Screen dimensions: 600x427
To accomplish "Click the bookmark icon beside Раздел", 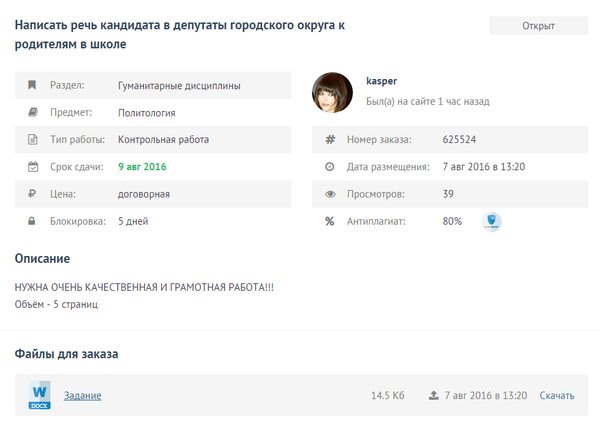I will tap(32, 86).
